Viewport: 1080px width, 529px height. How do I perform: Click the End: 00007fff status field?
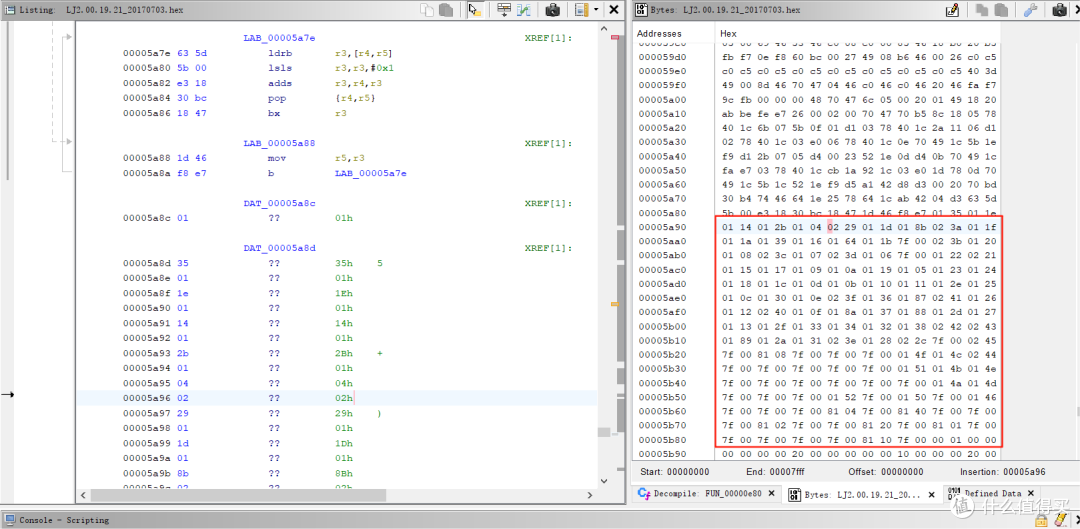pos(776,472)
